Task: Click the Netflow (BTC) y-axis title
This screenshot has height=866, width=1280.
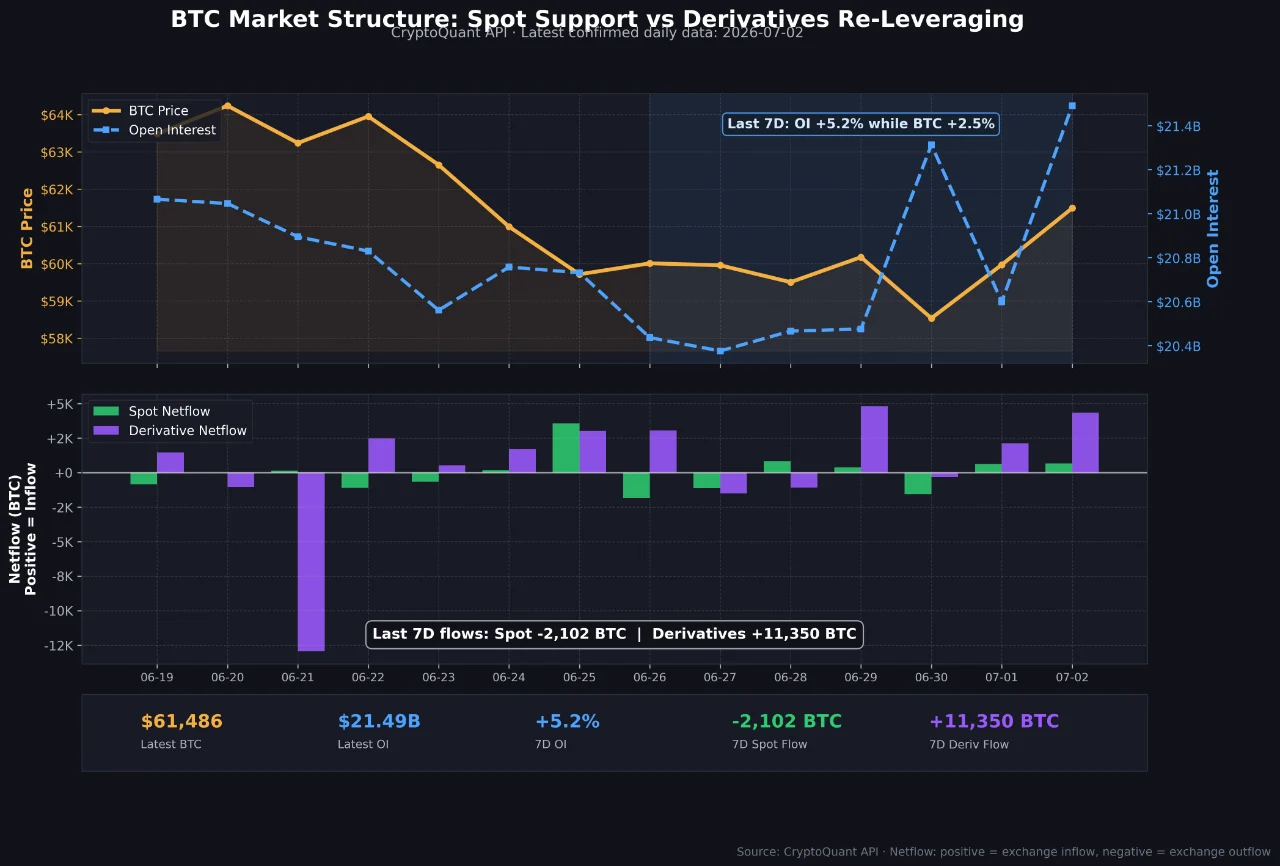Action: 23,528
